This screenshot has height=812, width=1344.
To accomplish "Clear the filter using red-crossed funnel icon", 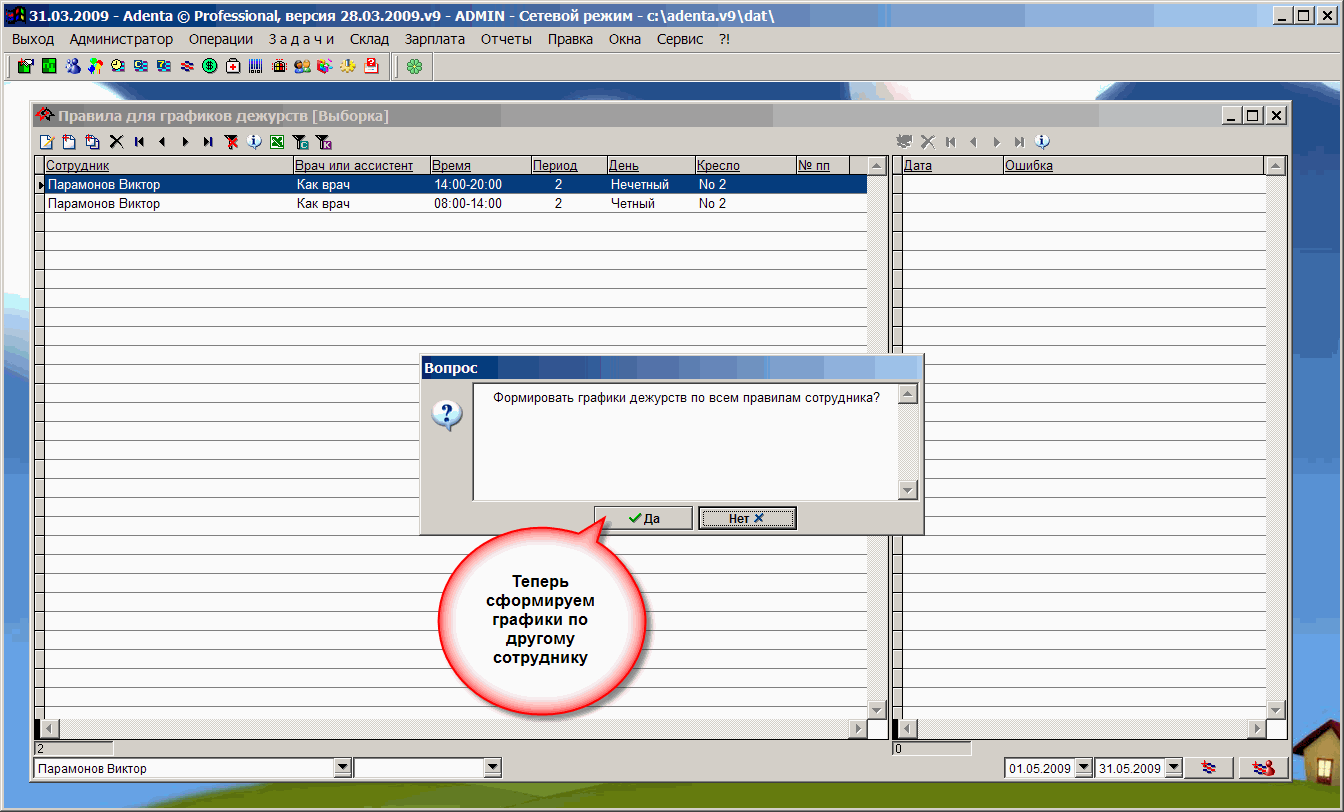I will point(231,142).
